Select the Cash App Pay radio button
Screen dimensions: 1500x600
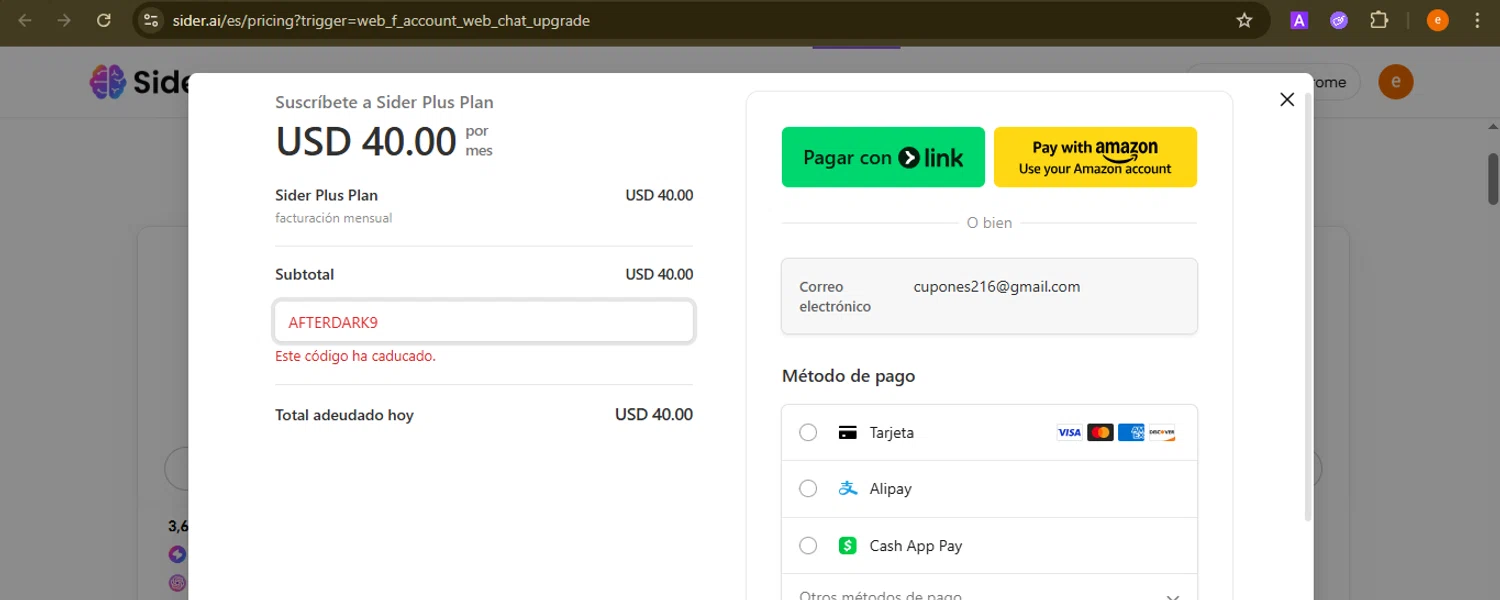pyautogui.click(x=808, y=546)
